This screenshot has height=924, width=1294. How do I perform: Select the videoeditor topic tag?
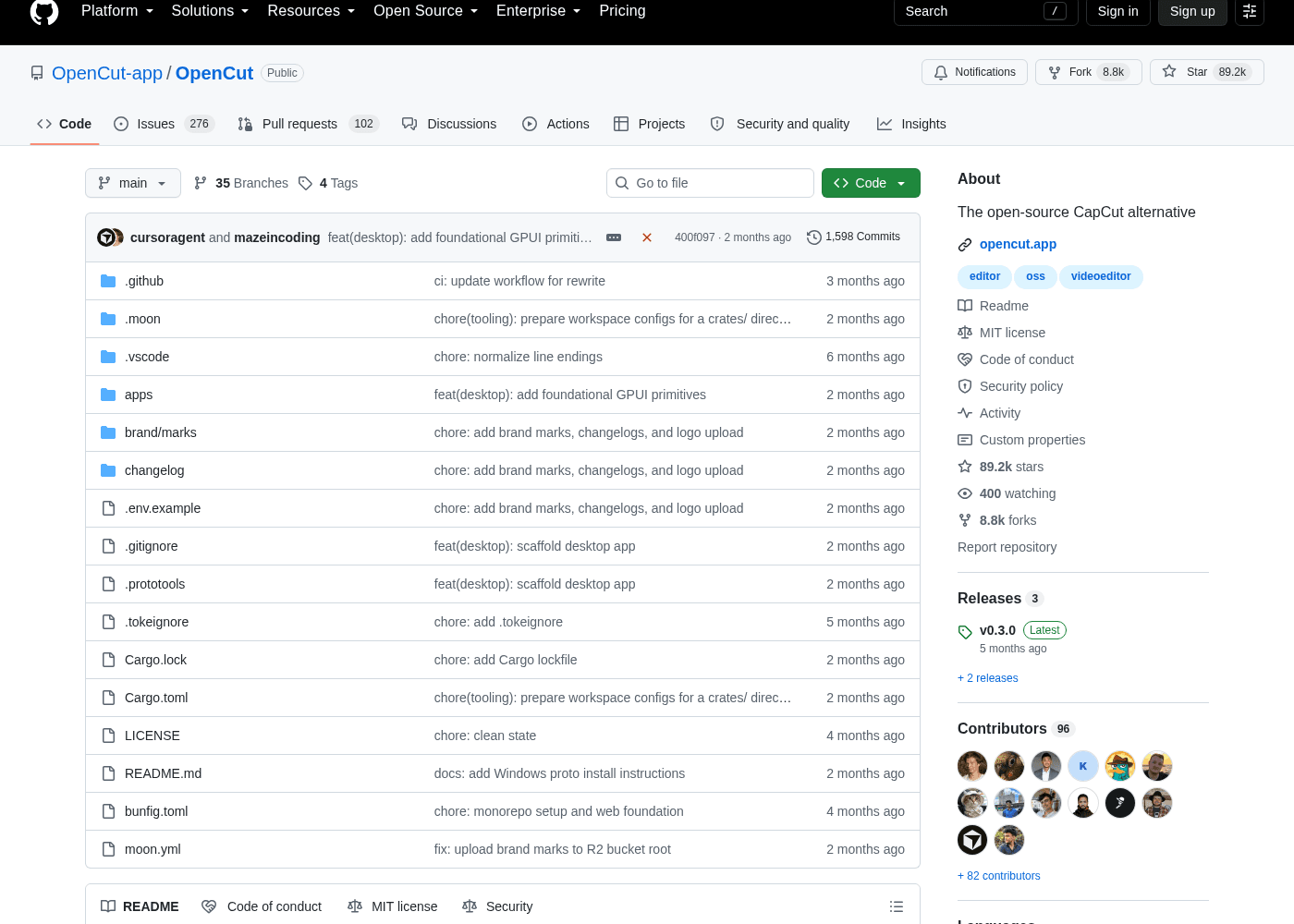click(1101, 276)
